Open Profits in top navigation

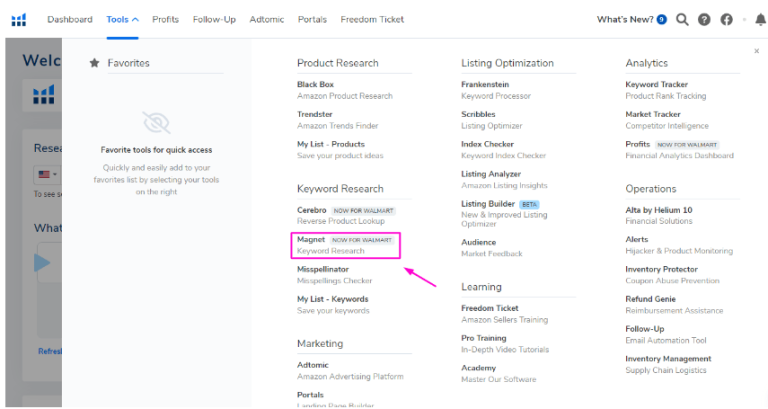[x=165, y=19]
